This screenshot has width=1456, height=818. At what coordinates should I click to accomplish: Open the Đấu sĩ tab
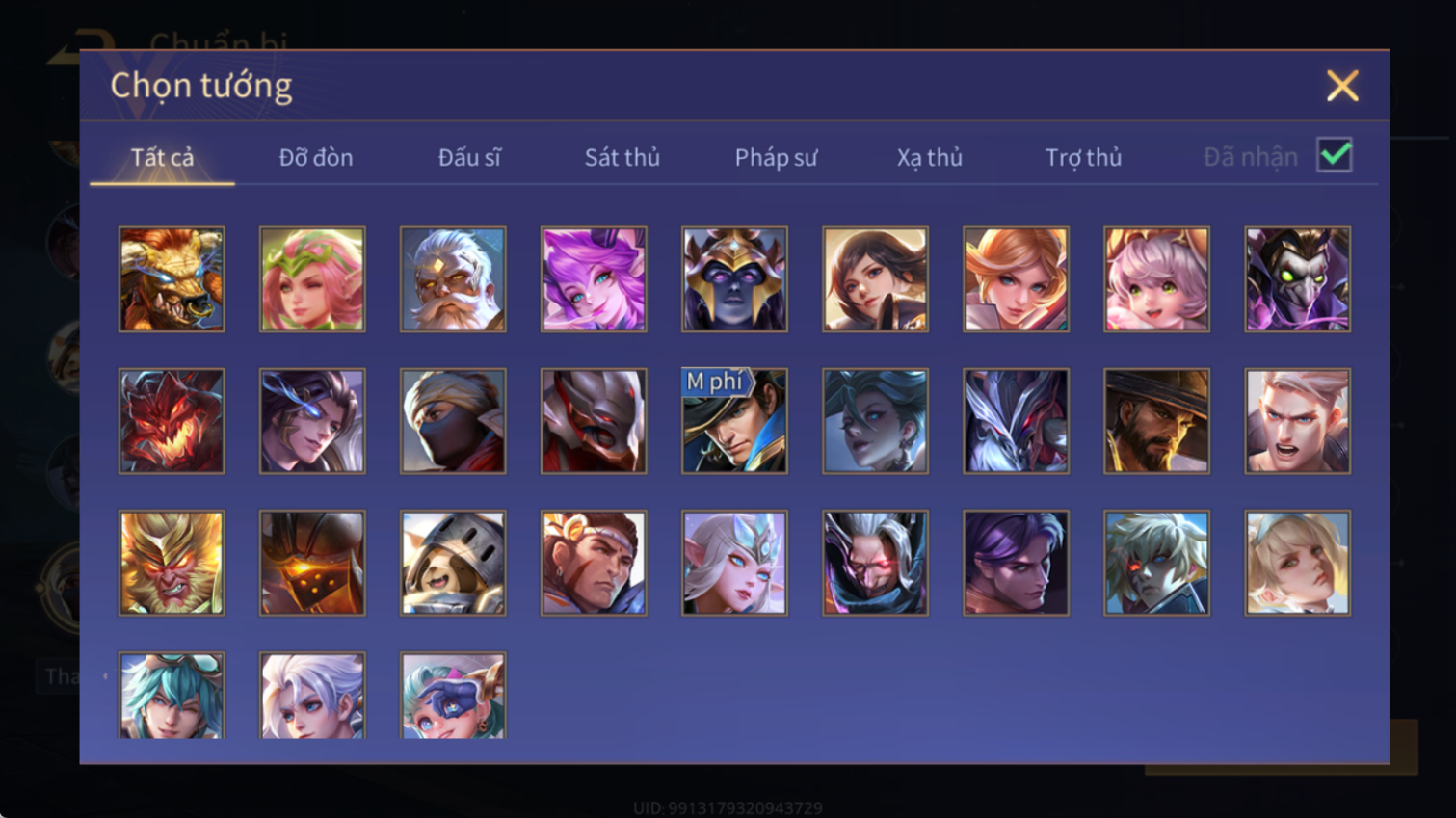point(469,157)
